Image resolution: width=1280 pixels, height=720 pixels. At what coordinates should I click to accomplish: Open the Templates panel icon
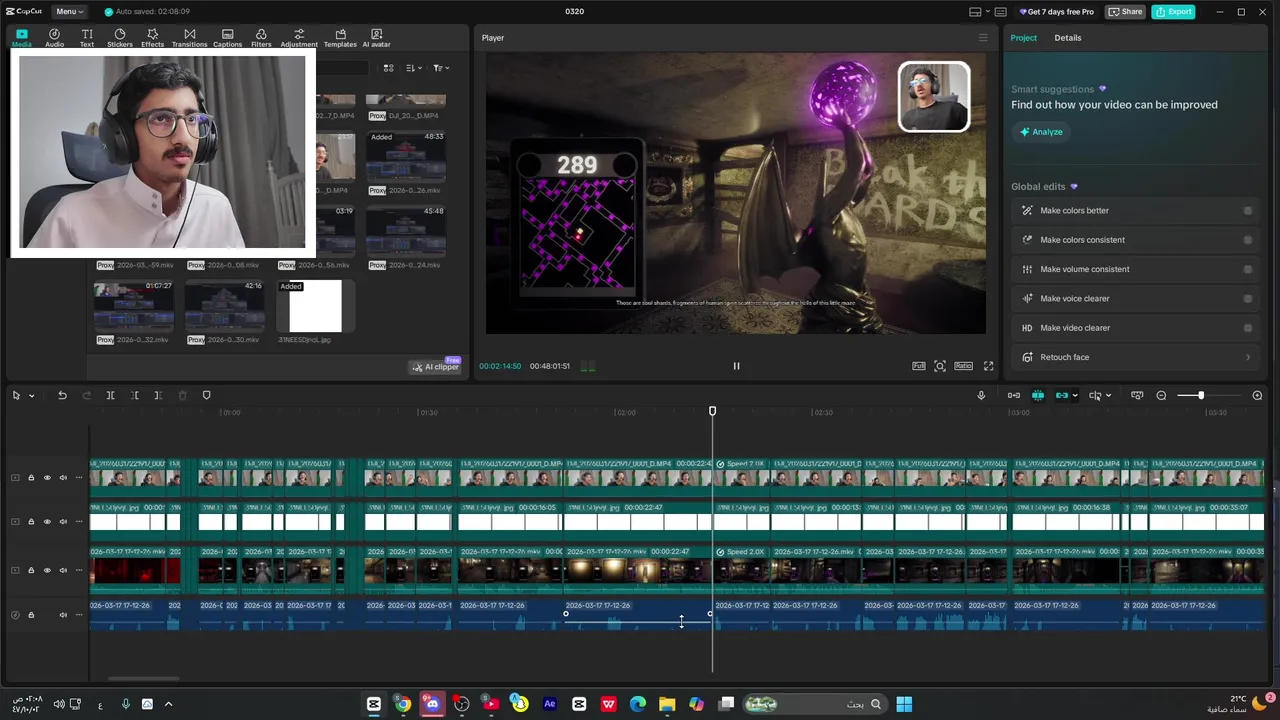pos(340,38)
